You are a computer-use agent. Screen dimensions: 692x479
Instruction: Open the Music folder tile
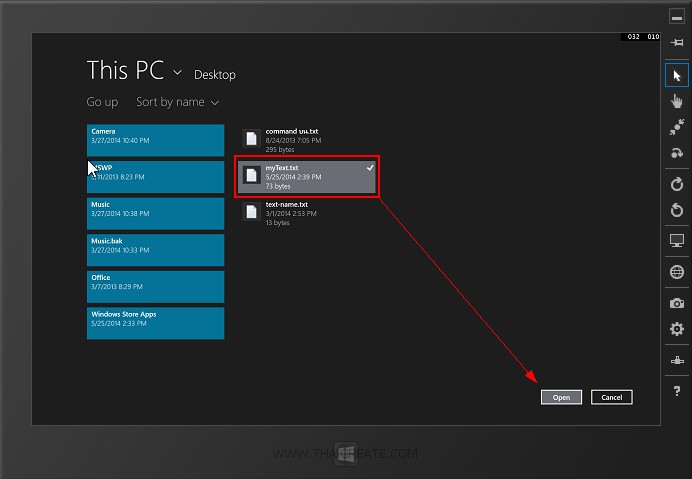pos(155,213)
